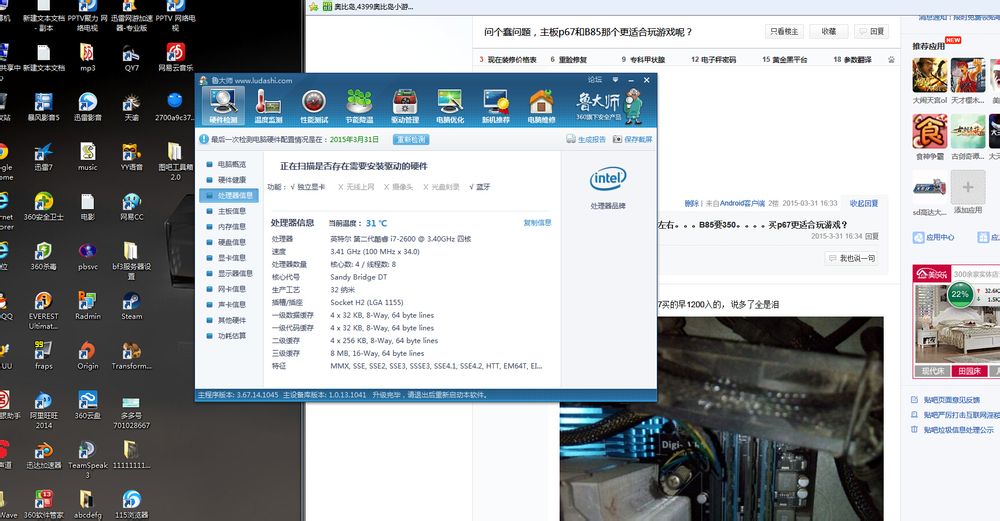The height and width of the screenshot is (521, 1000).
Task: Open the 迅雷影音 desktop shortcut
Action: tap(87, 106)
